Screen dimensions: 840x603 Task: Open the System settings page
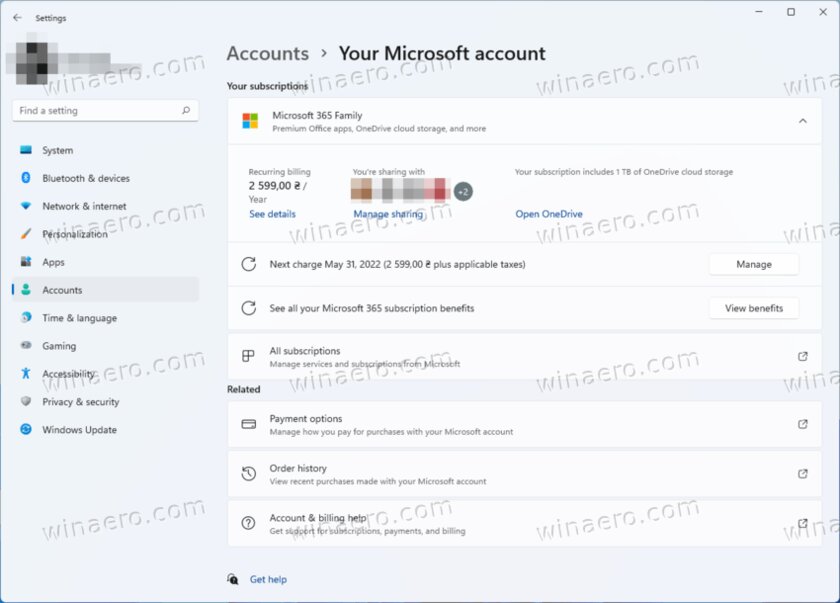(105, 150)
